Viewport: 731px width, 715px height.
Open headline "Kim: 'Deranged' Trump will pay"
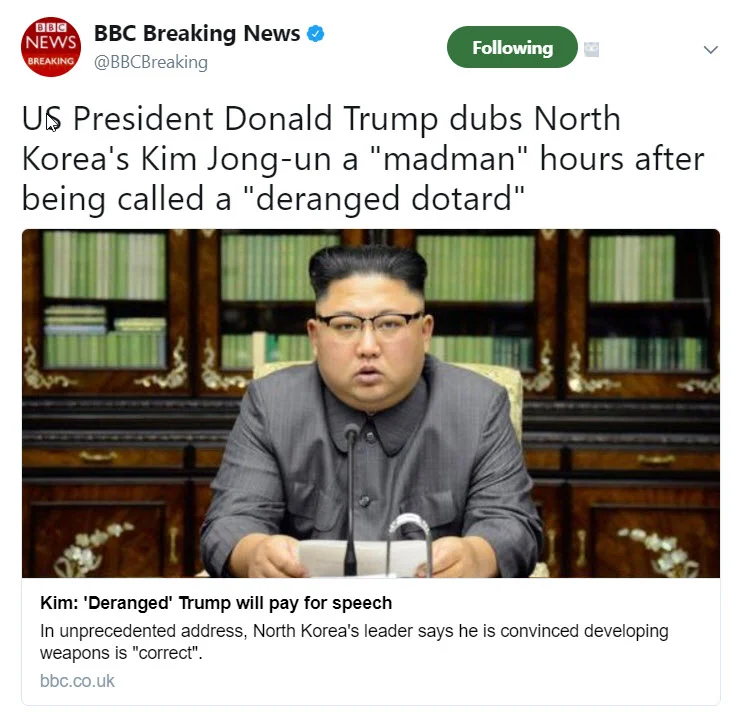[x=216, y=603]
